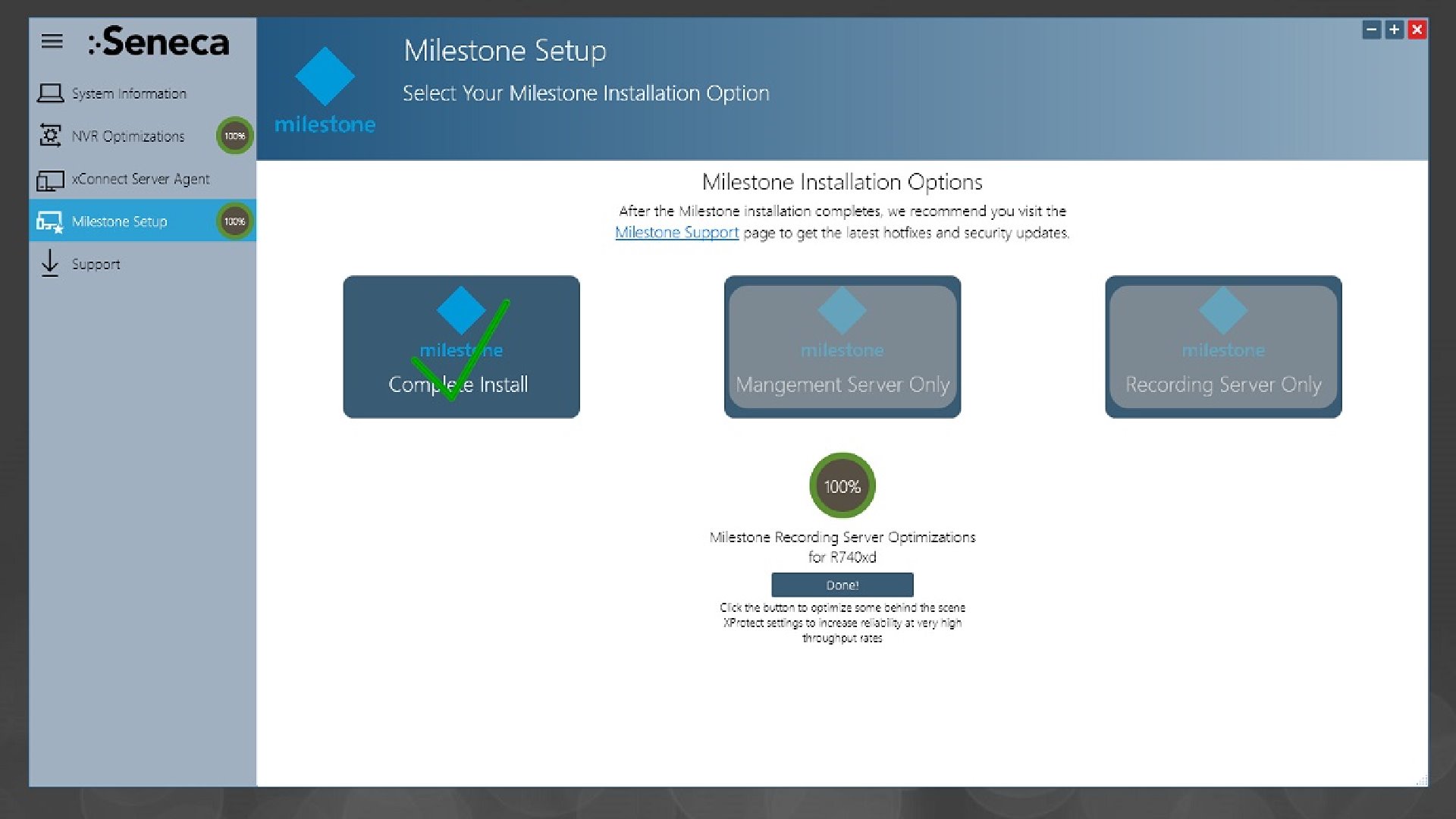The image size is (1456, 819).
Task: Choose the Complete Install option
Action: [x=461, y=347]
